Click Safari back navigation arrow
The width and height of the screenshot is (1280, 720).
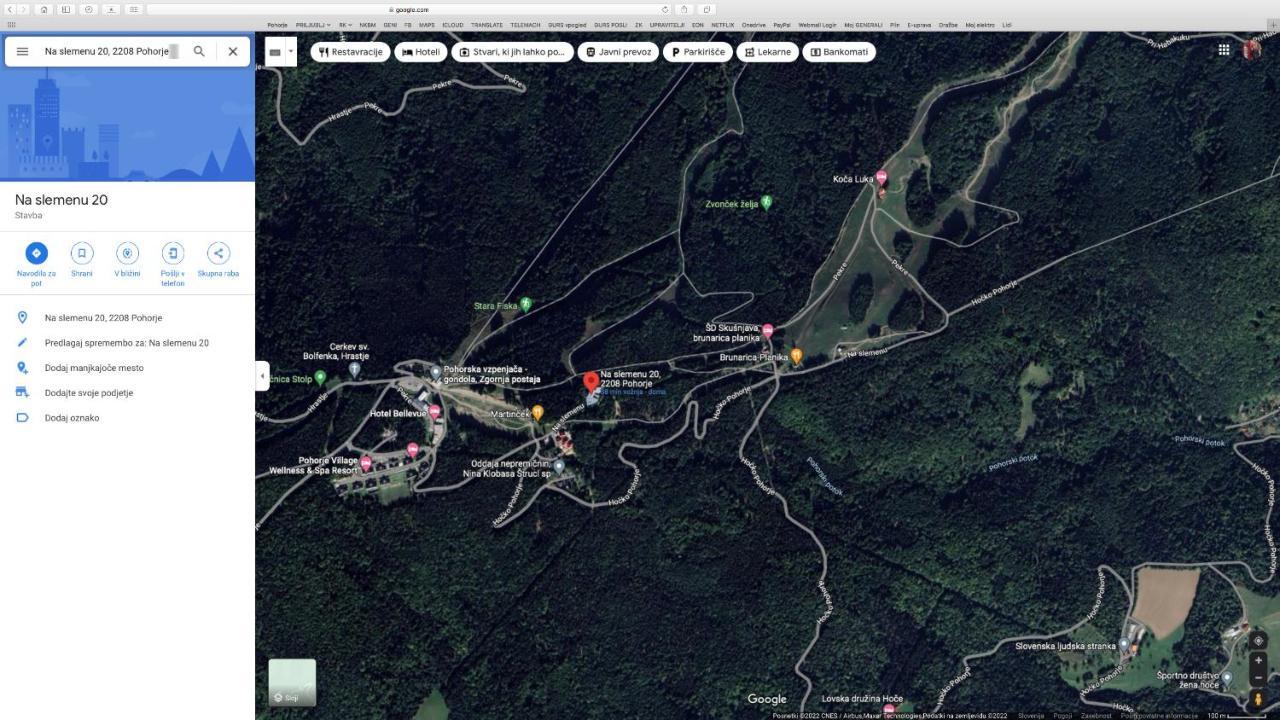pos(10,9)
